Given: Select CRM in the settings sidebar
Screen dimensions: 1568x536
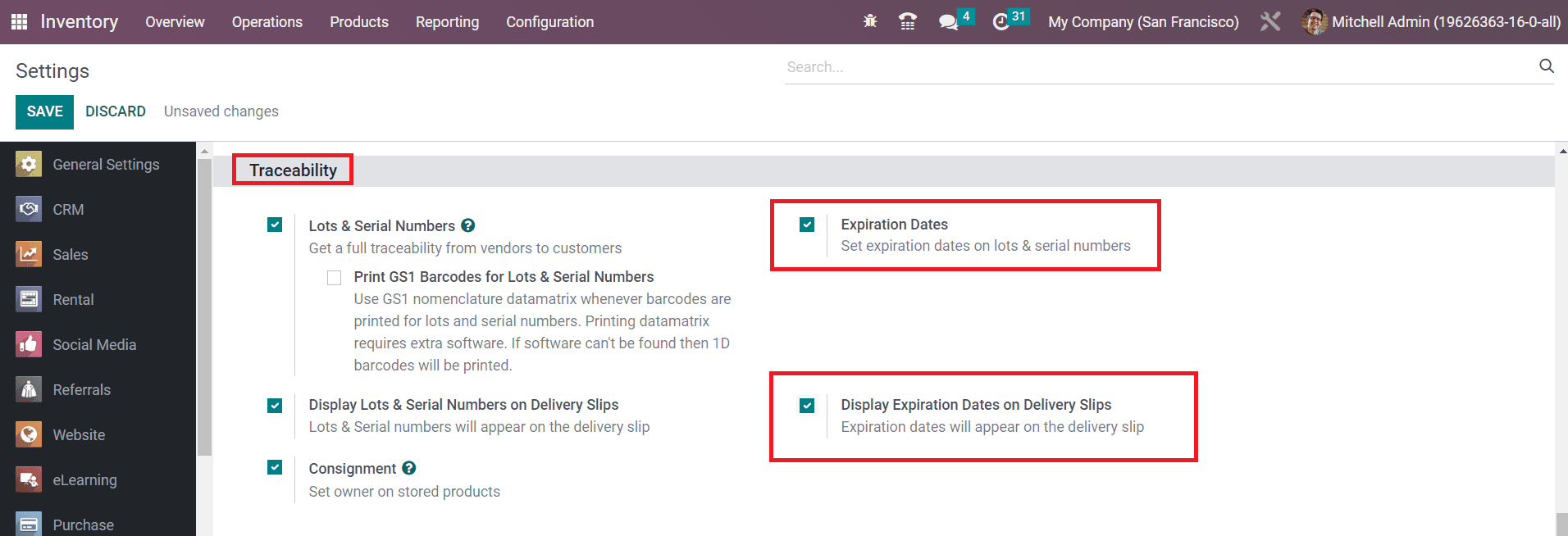Looking at the screenshot, I should [68, 210].
